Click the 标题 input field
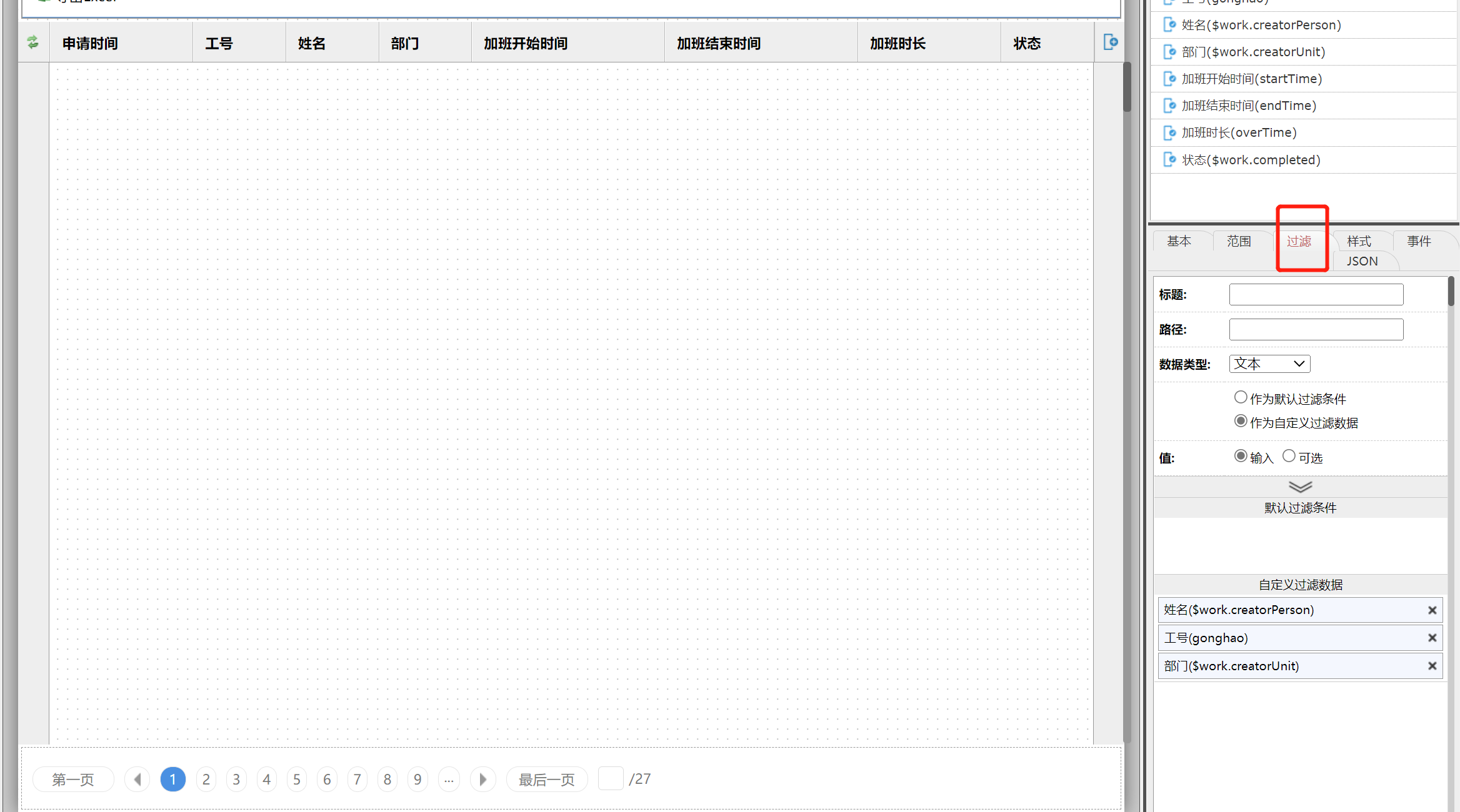This screenshot has height=812, width=1460. (1316, 294)
